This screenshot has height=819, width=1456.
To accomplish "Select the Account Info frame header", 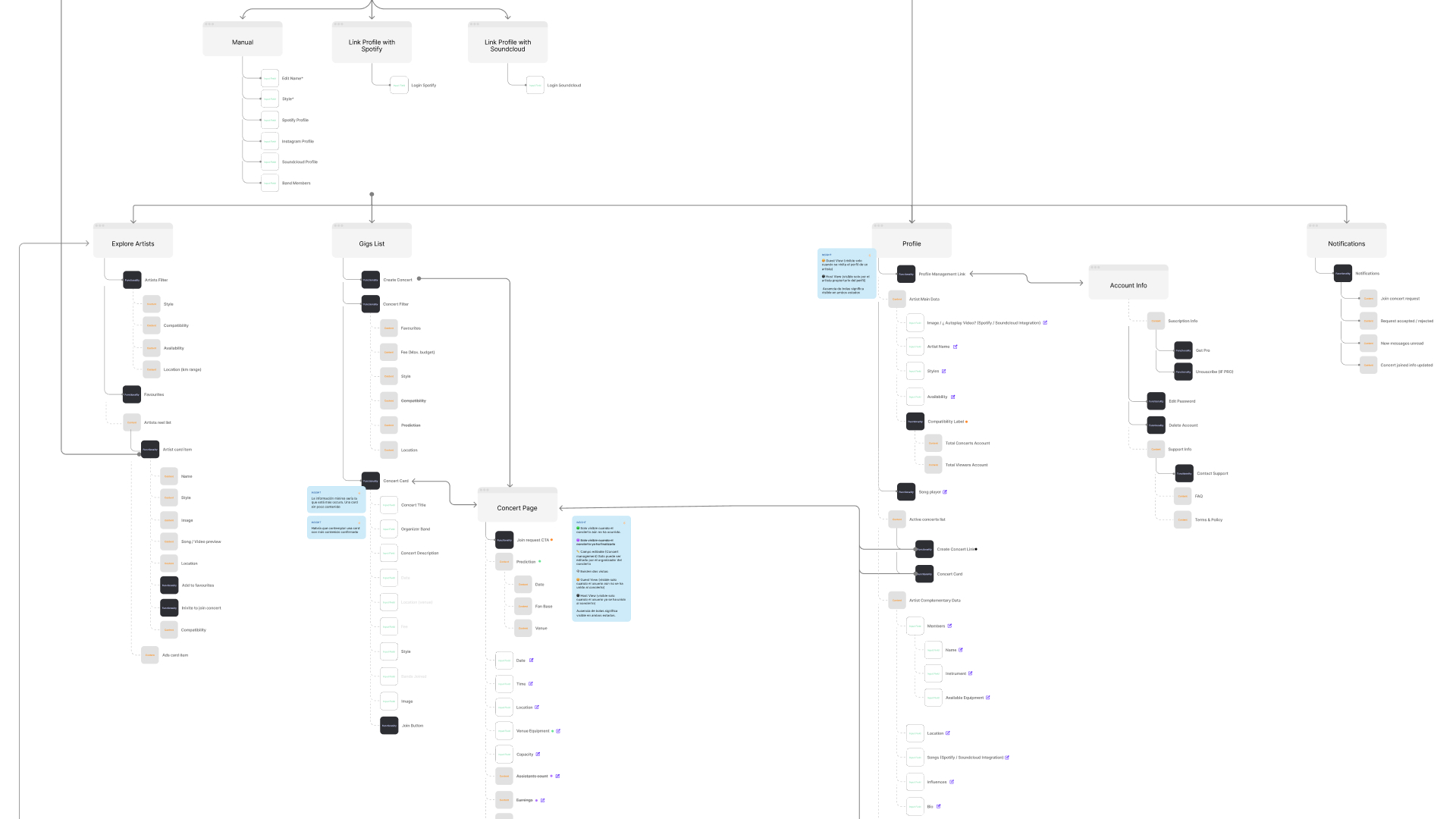I will [x=1128, y=284].
